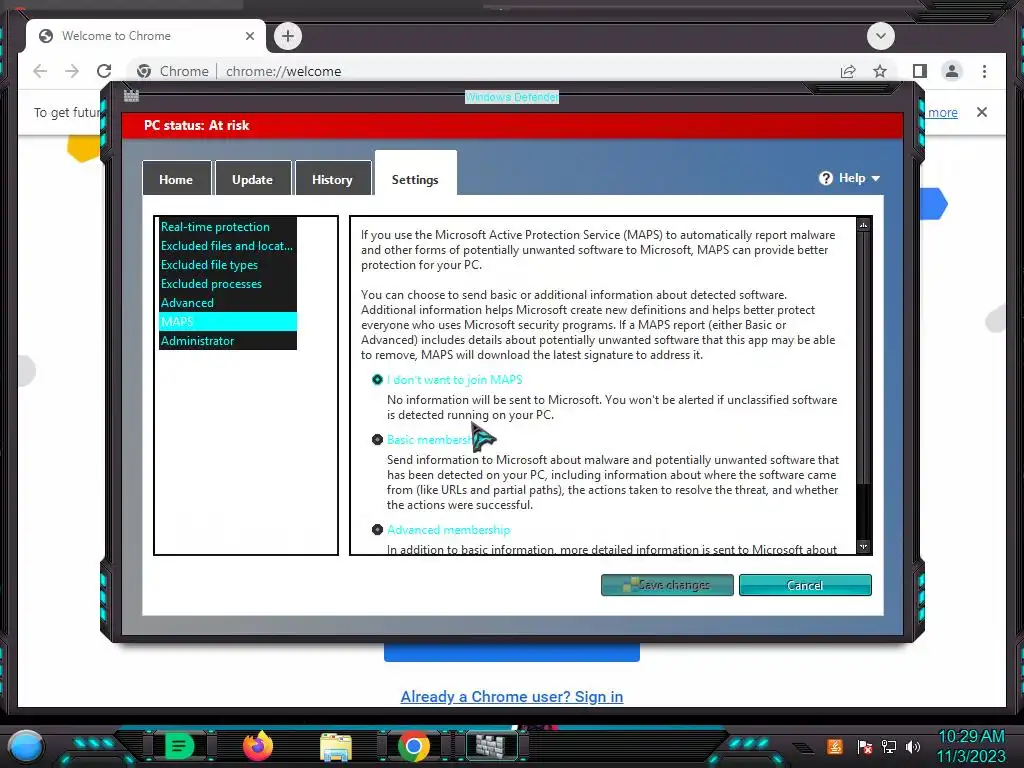
Task: Switch to the History tab
Action: [x=332, y=179]
